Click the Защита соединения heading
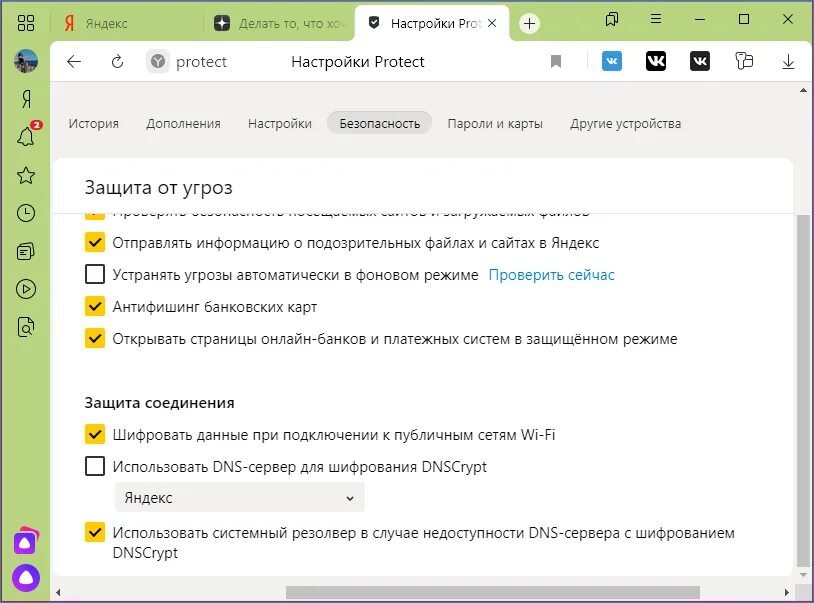 [x=159, y=403]
